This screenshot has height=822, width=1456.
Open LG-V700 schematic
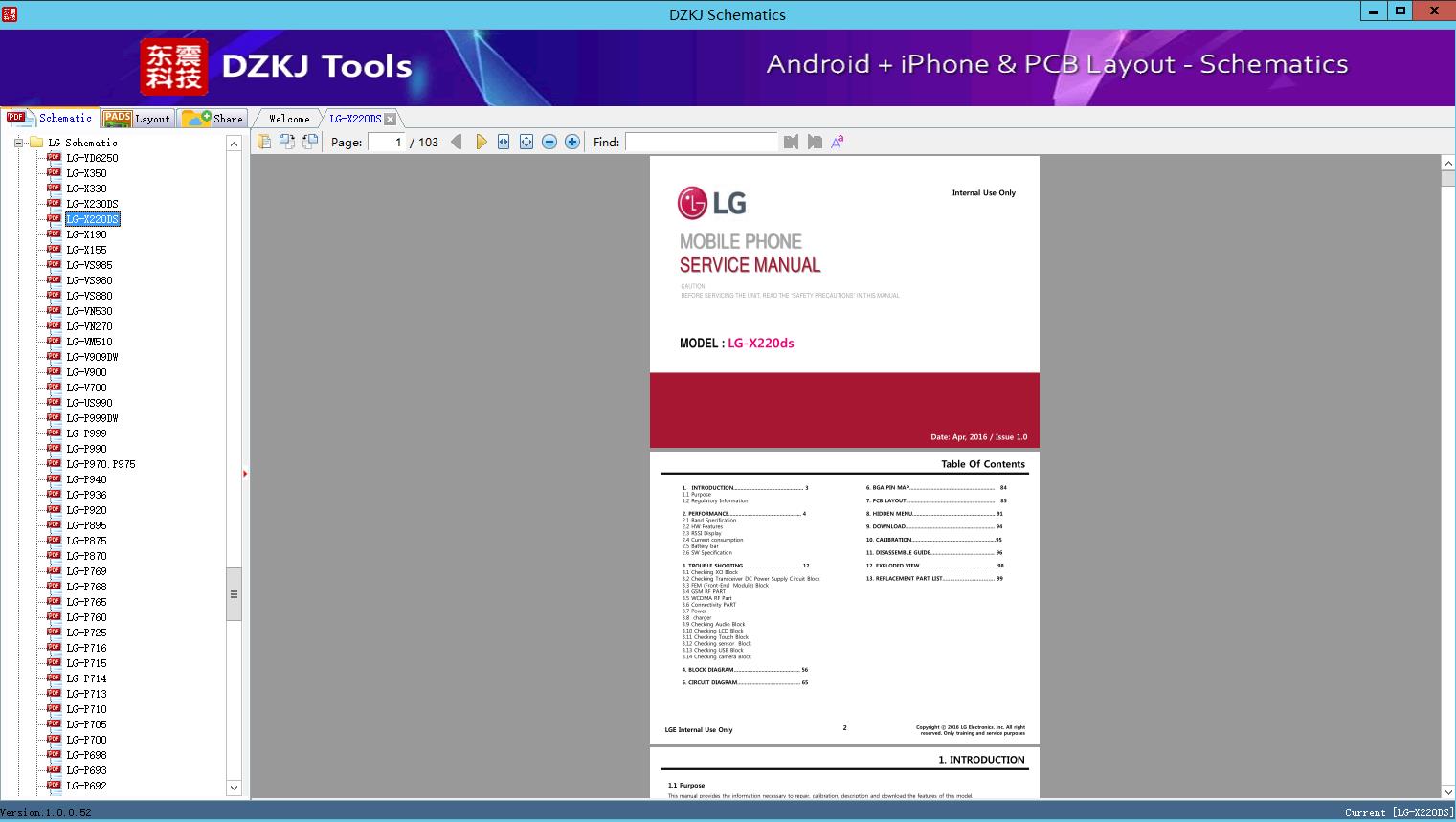[x=86, y=388]
